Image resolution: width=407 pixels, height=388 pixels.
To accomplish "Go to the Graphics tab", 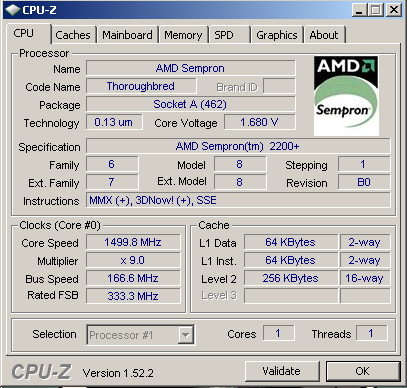I will pos(277,35).
